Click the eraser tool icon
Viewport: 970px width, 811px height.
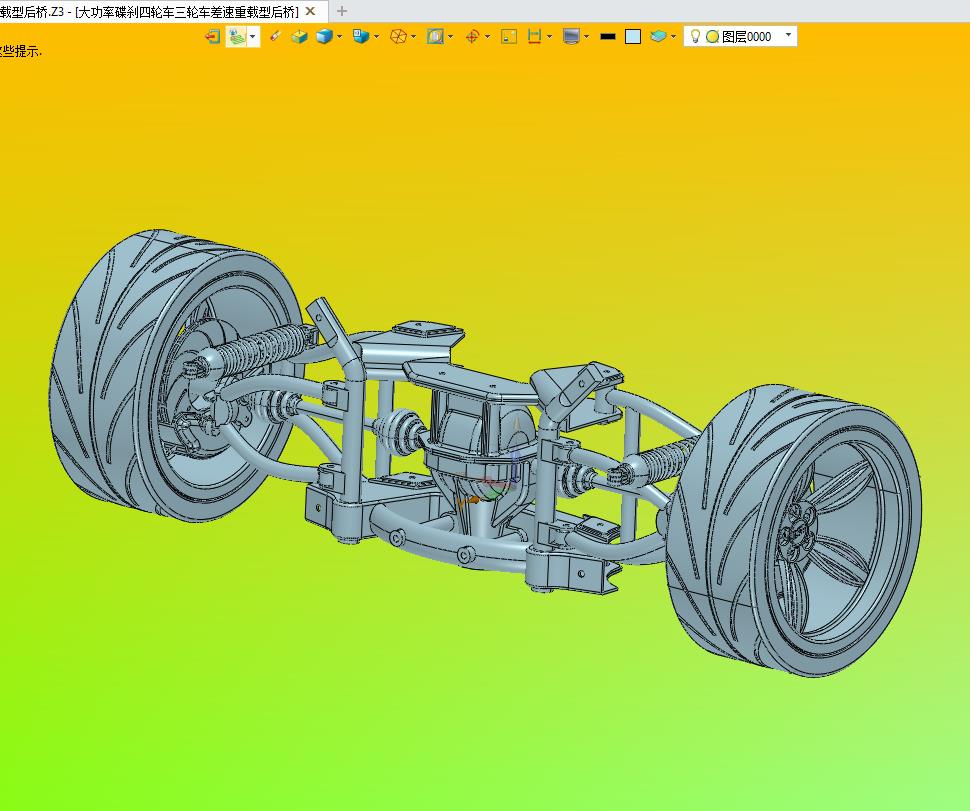click(275, 36)
